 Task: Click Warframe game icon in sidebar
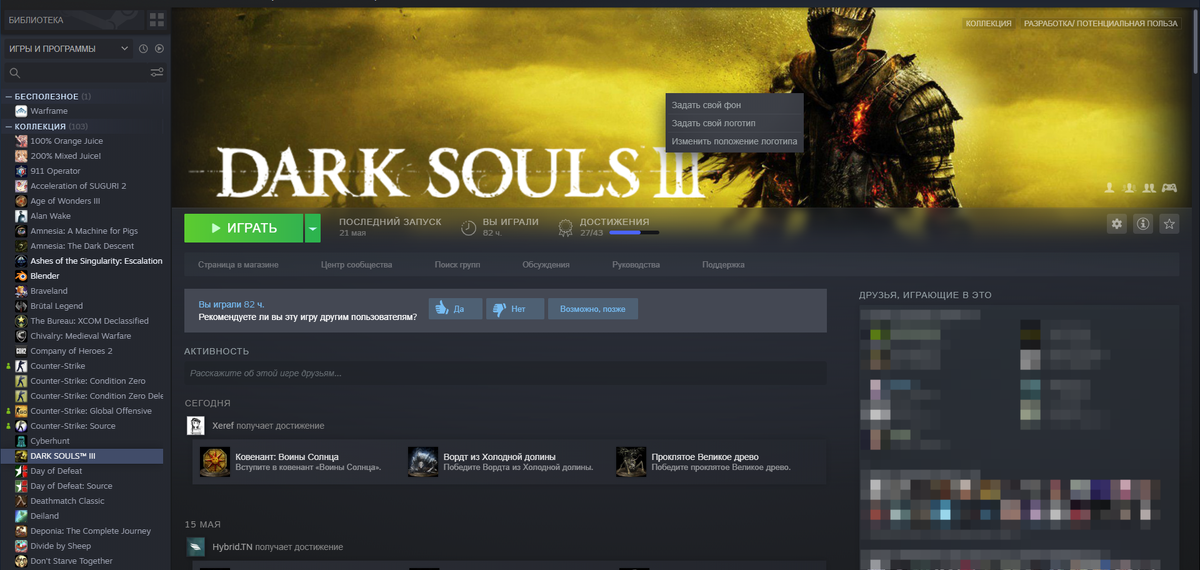click(x=21, y=111)
